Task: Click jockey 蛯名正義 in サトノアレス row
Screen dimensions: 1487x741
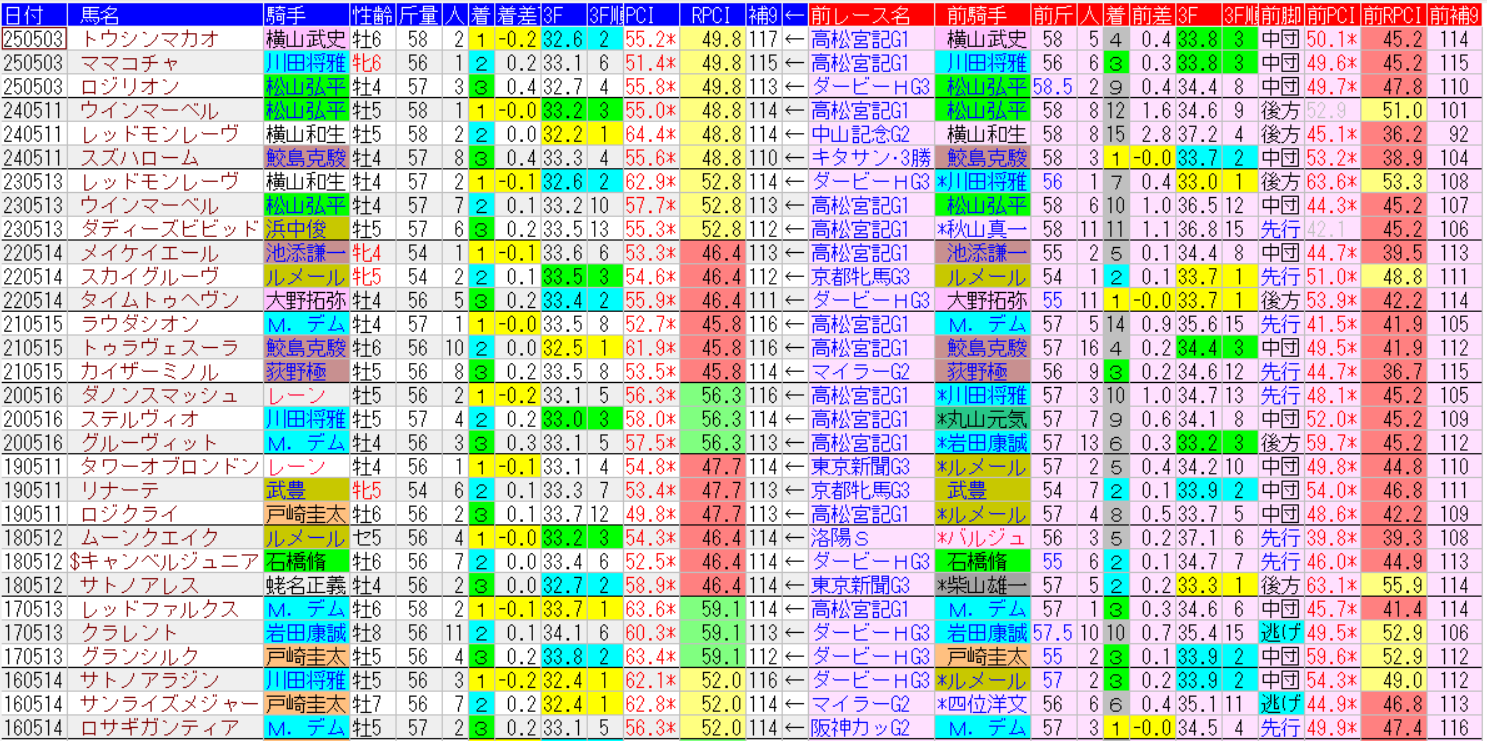Action: 305,586
